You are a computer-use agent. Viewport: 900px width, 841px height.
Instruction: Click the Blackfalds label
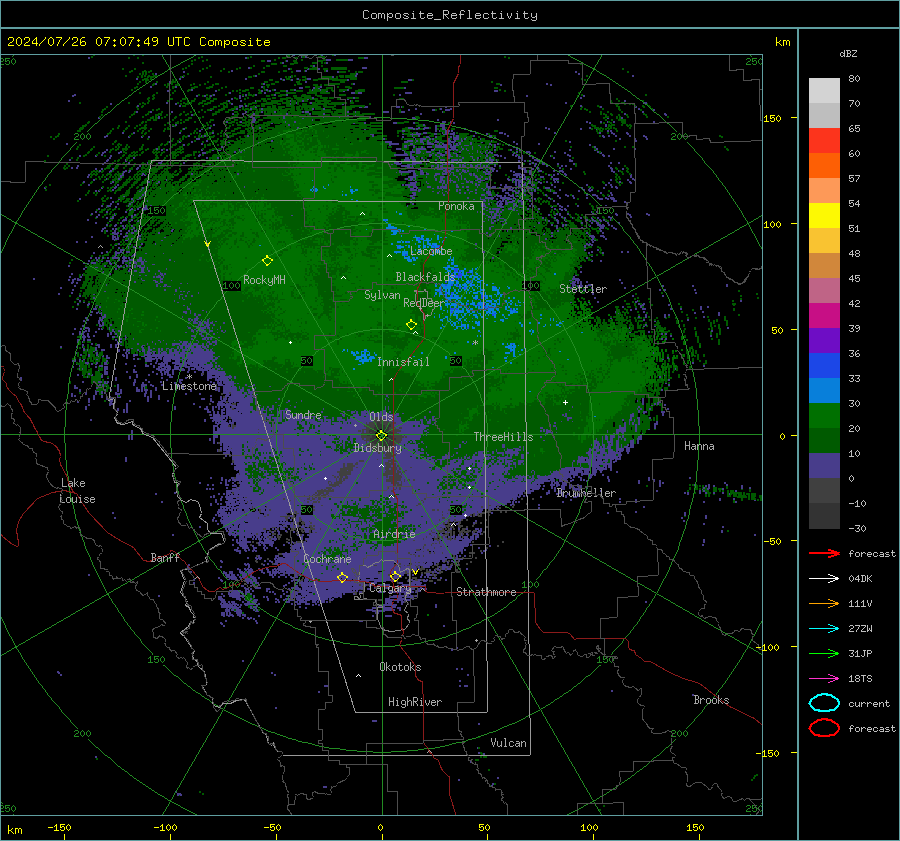coord(425,277)
